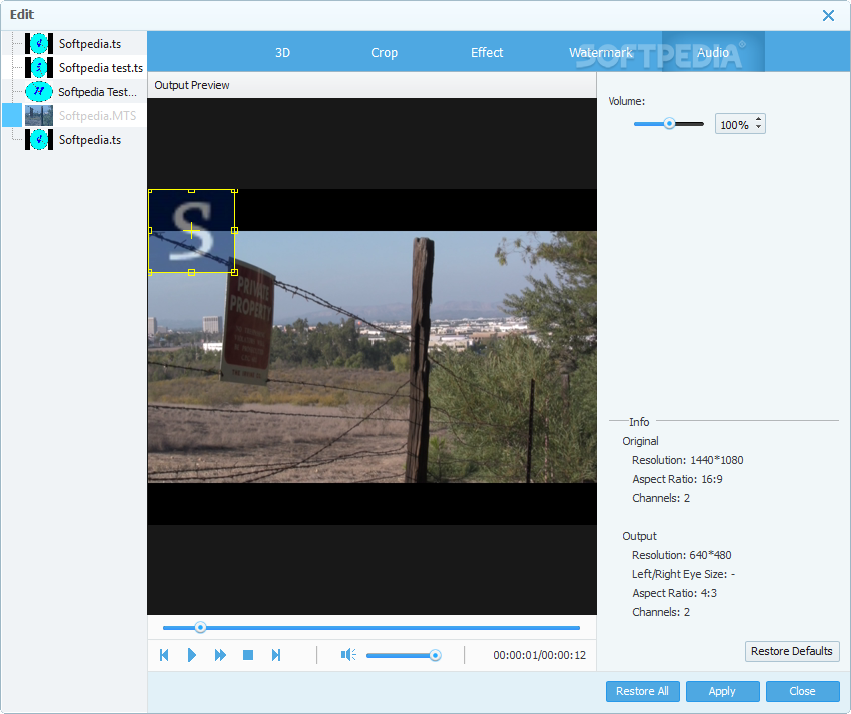This screenshot has height=714, width=851.
Task: Decrease volume with stepper down arrow
Action: point(759,128)
